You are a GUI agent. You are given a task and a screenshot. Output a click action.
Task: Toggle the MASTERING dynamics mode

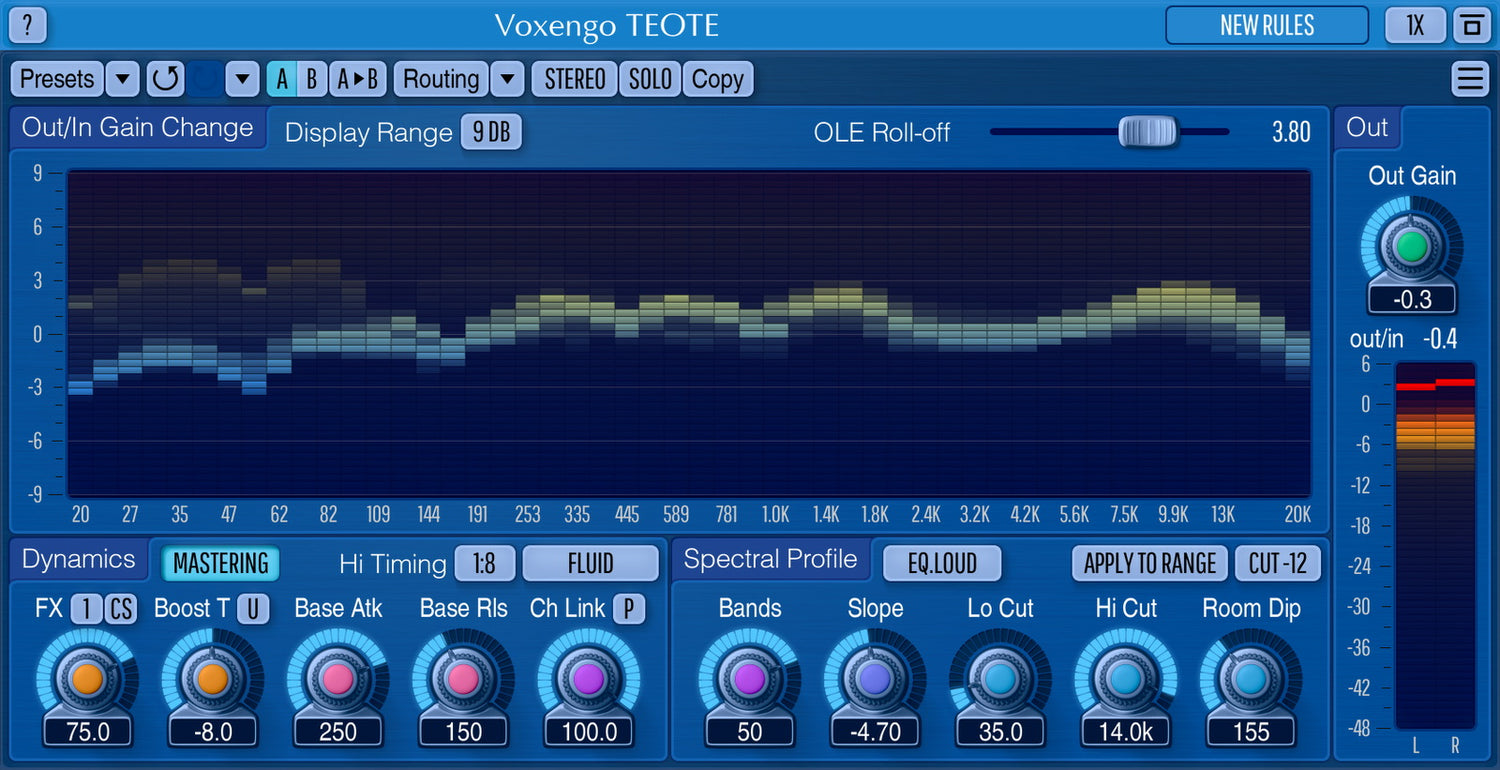coord(220,564)
